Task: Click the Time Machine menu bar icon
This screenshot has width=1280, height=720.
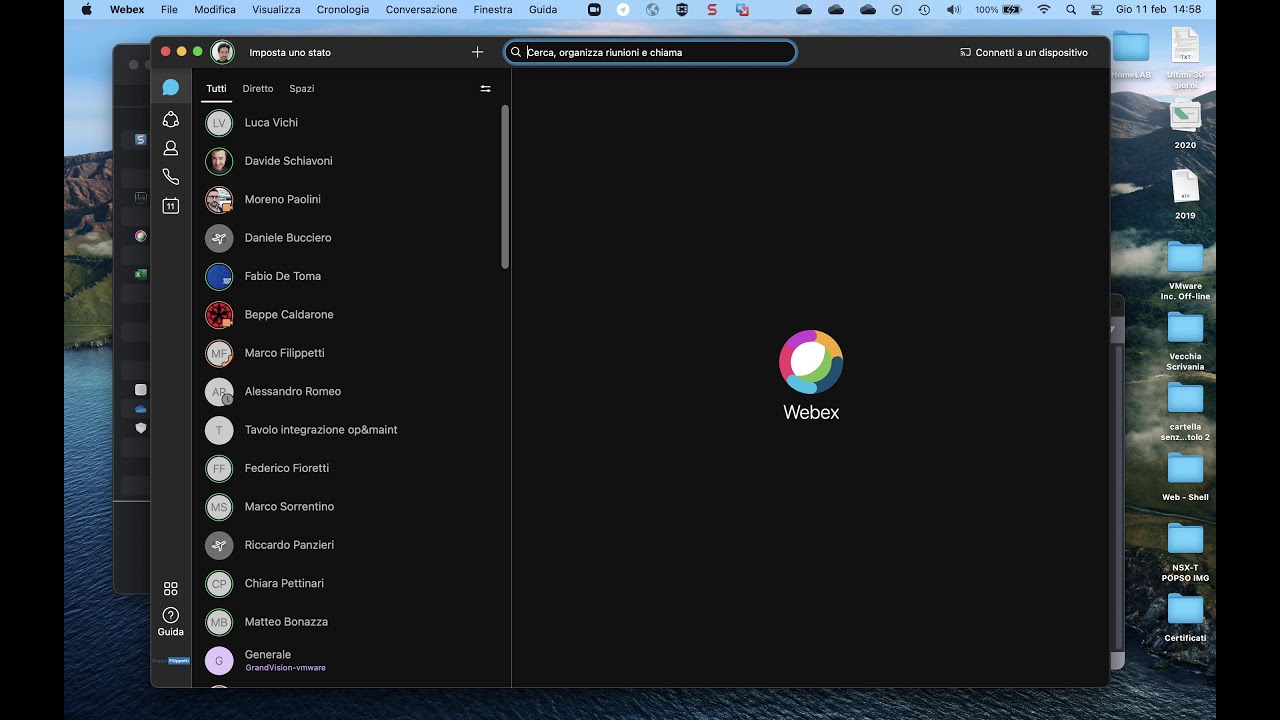Action: pyautogui.click(x=924, y=9)
